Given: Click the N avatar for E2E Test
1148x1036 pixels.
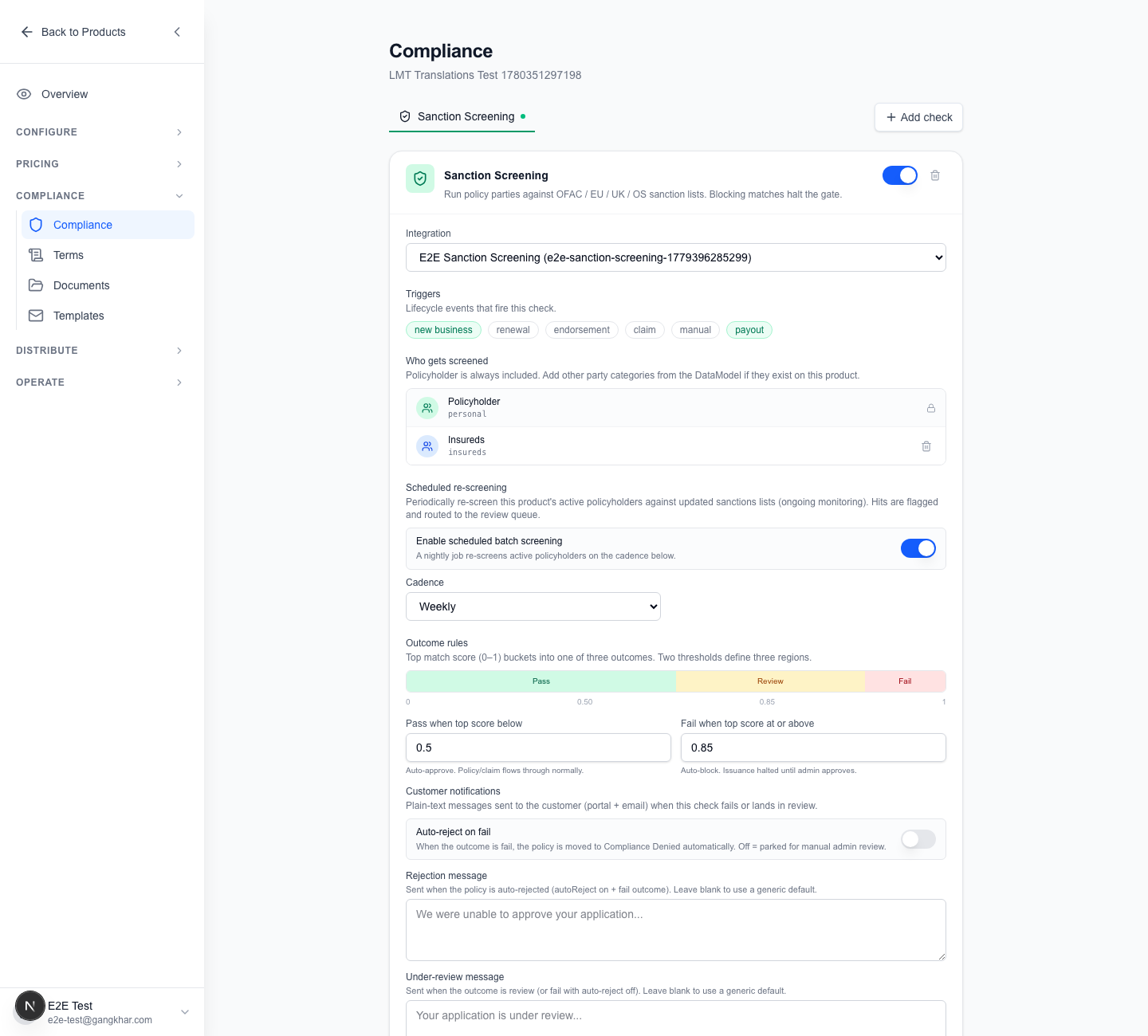Looking at the screenshot, I should (29, 1006).
